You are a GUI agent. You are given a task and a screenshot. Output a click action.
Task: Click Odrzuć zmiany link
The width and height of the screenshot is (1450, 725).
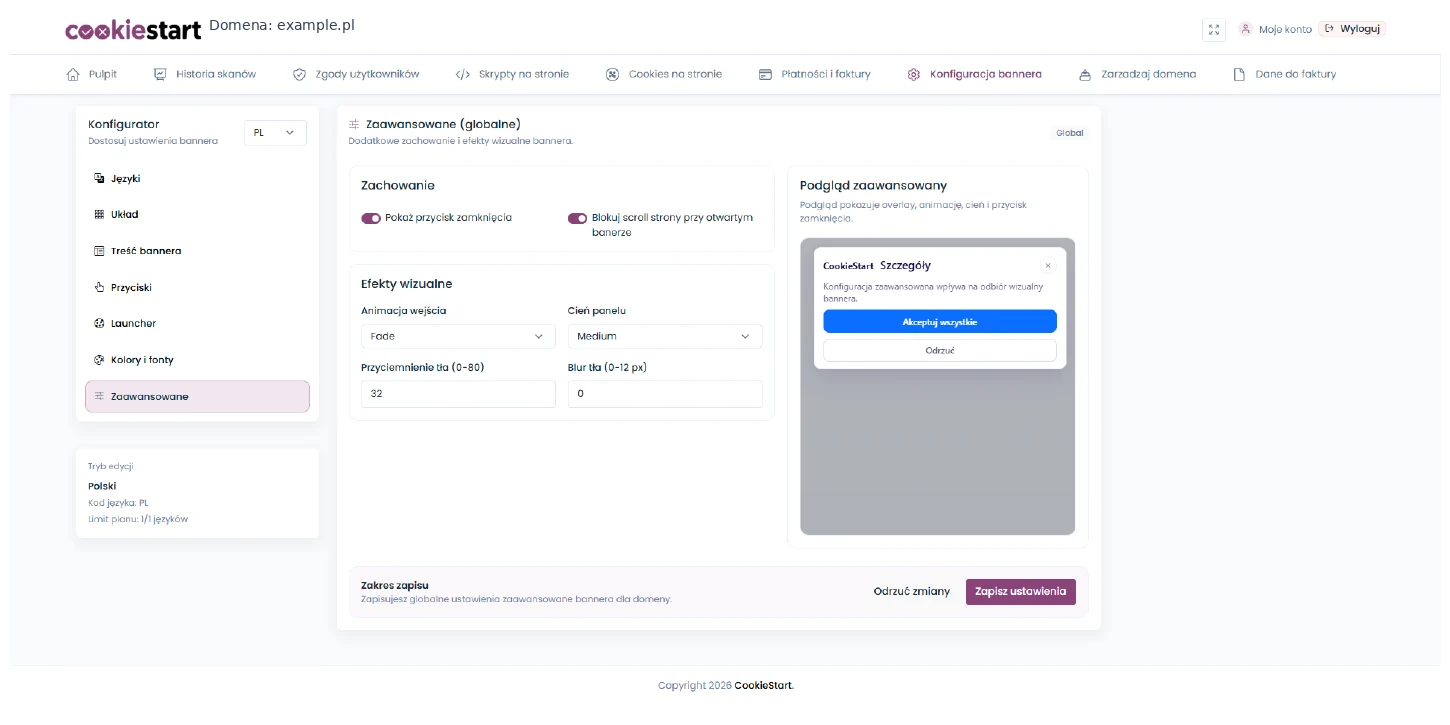912,591
